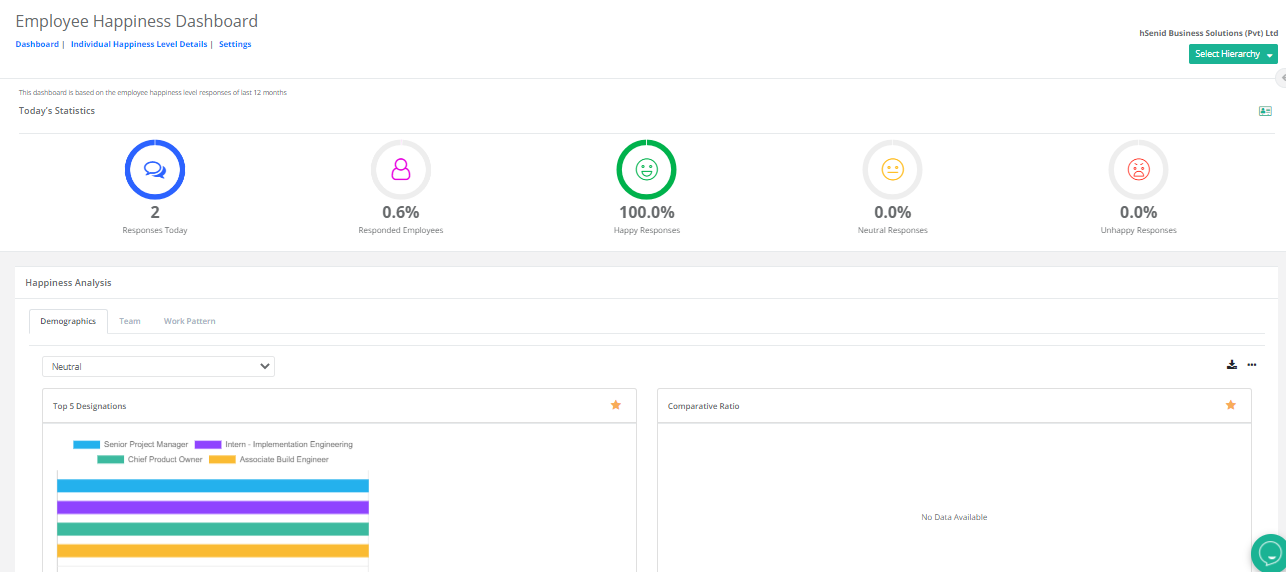Toggle favorite star on Comparative Ratio
Viewport: 1286px width, 572px height.
(1231, 405)
